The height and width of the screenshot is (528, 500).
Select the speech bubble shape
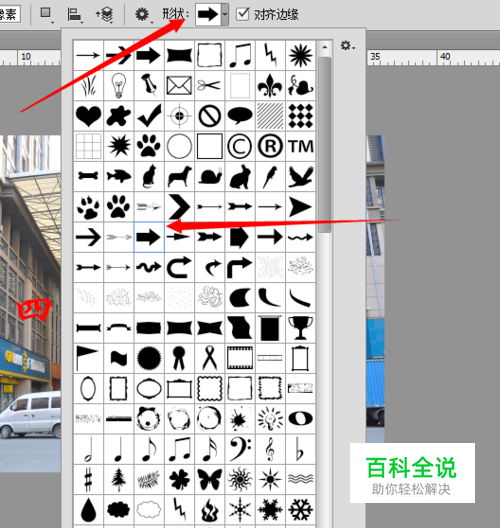tap(240, 116)
